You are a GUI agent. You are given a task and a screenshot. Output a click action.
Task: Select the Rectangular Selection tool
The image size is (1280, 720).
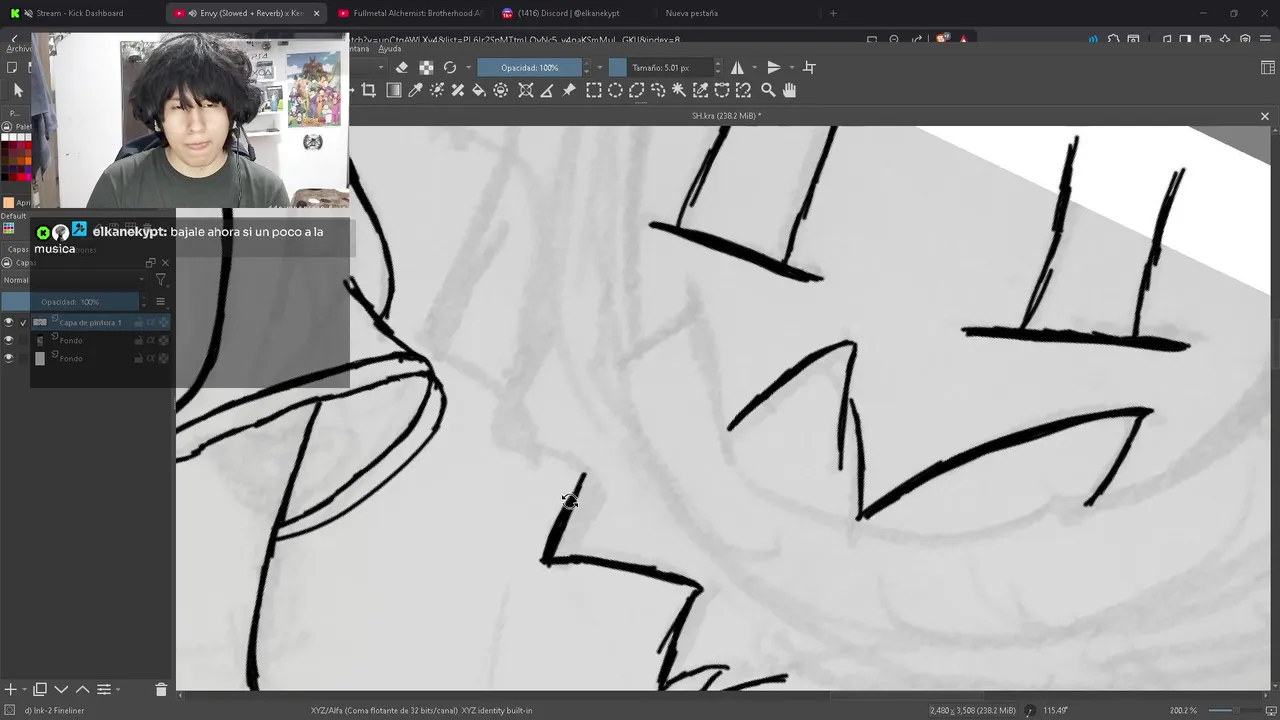(593, 90)
